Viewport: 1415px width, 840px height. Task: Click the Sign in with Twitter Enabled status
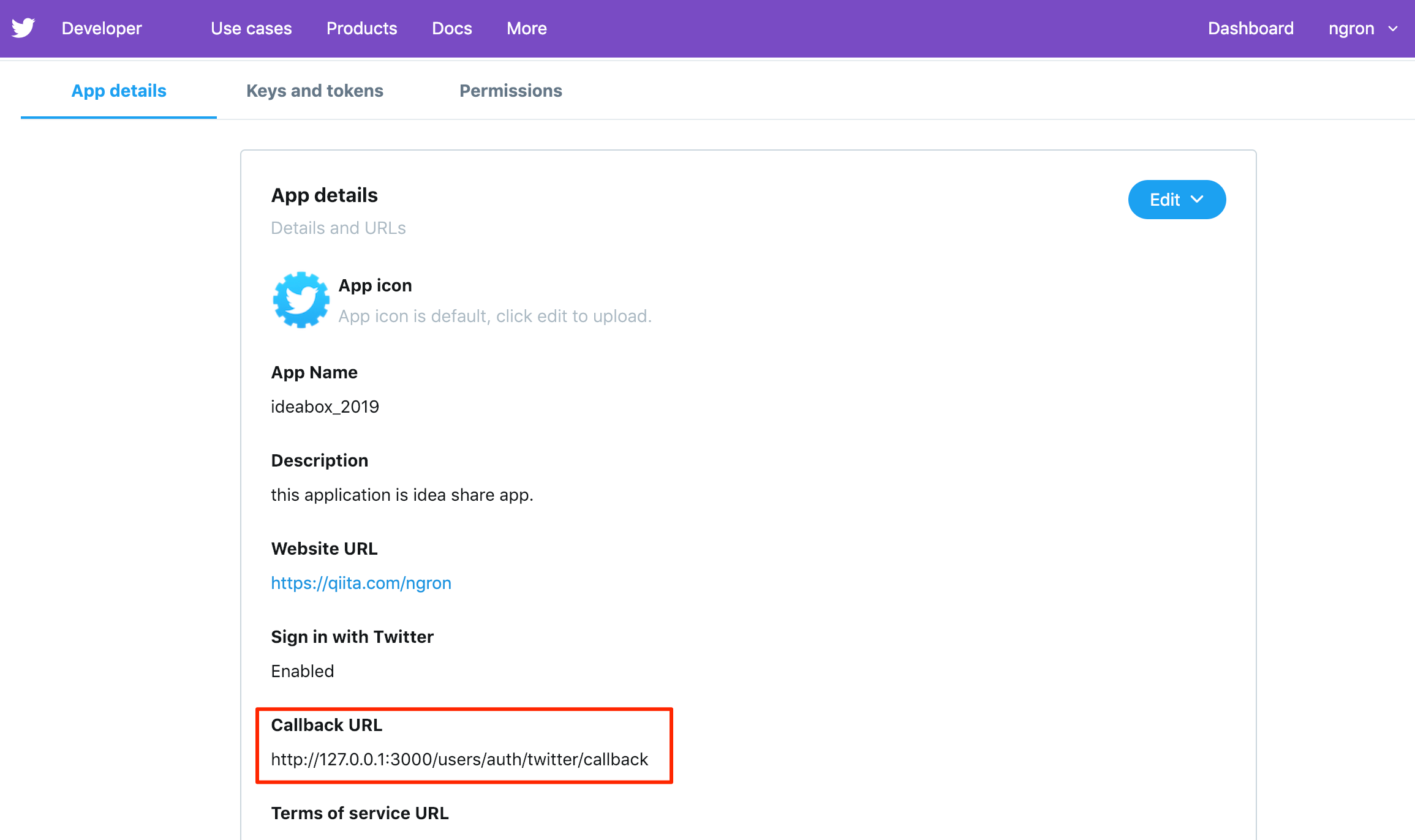[x=302, y=671]
